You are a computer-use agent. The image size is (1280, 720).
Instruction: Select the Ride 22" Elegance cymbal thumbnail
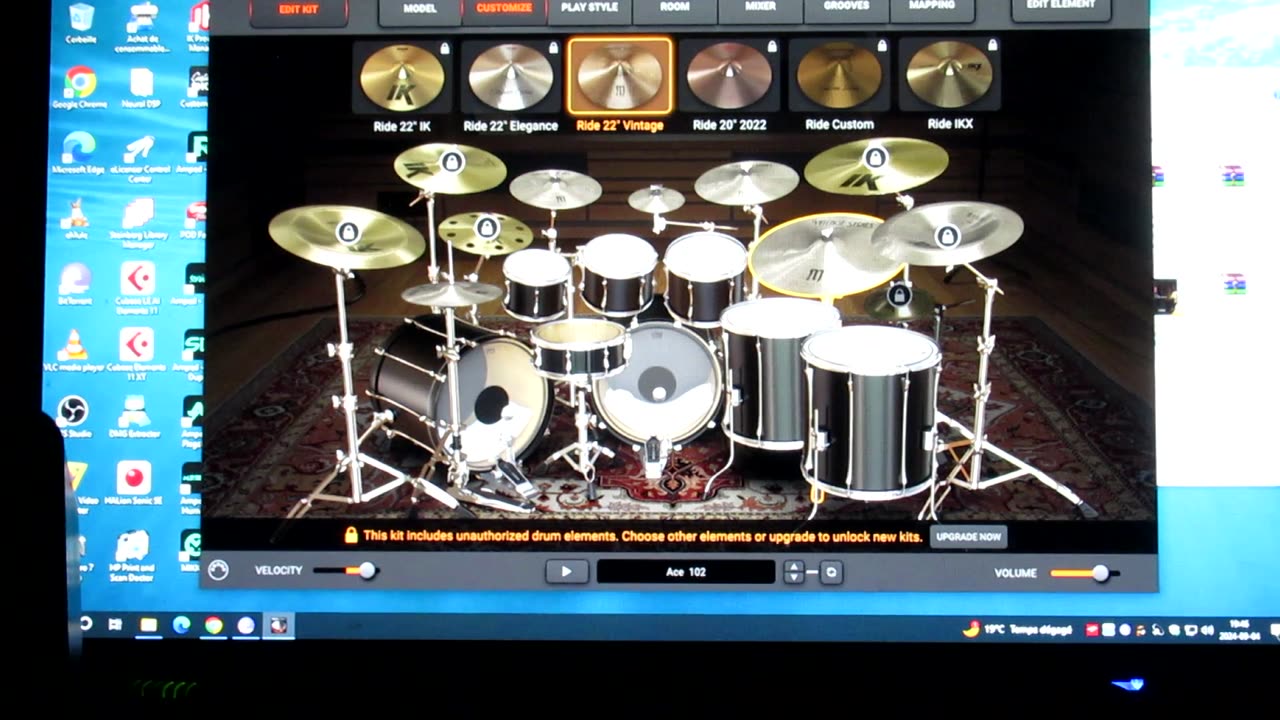[510, 77]
